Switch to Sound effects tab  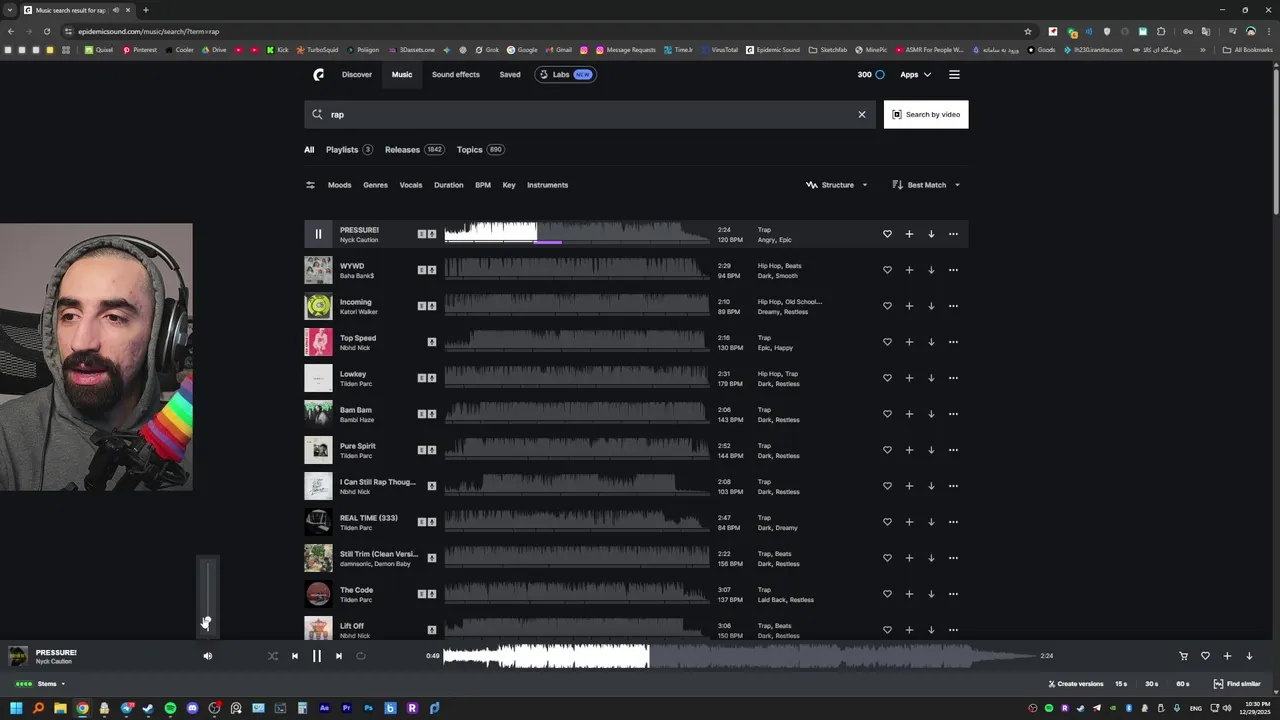coord(456,74)
